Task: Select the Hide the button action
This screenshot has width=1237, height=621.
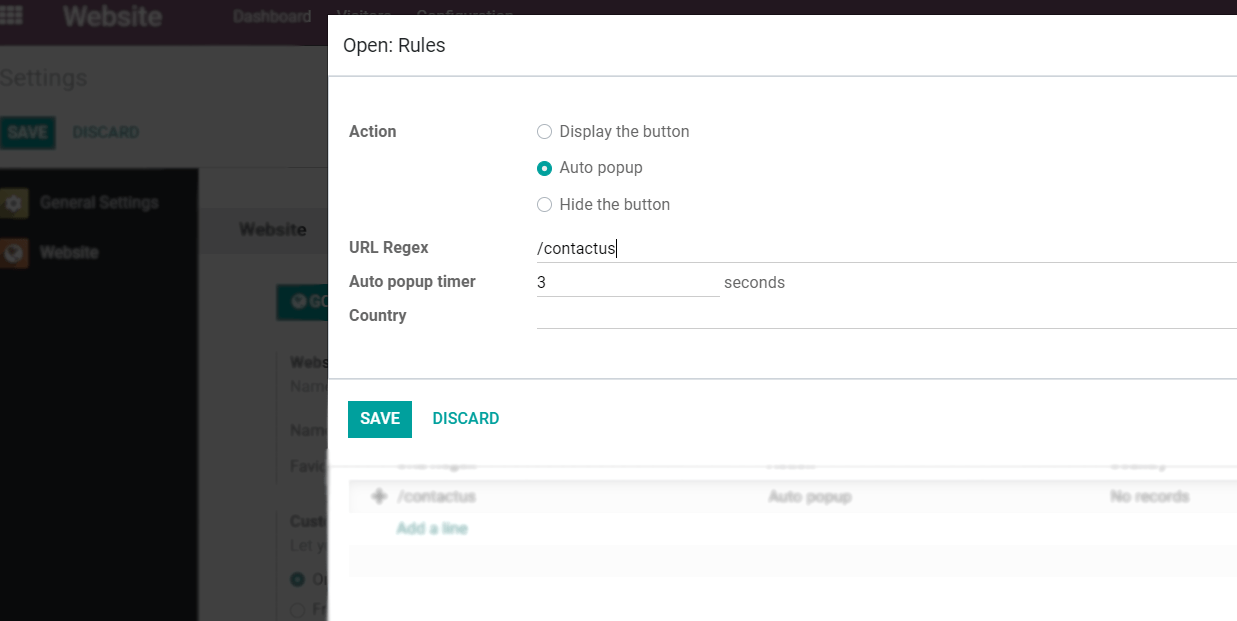Action: (544, 204)
